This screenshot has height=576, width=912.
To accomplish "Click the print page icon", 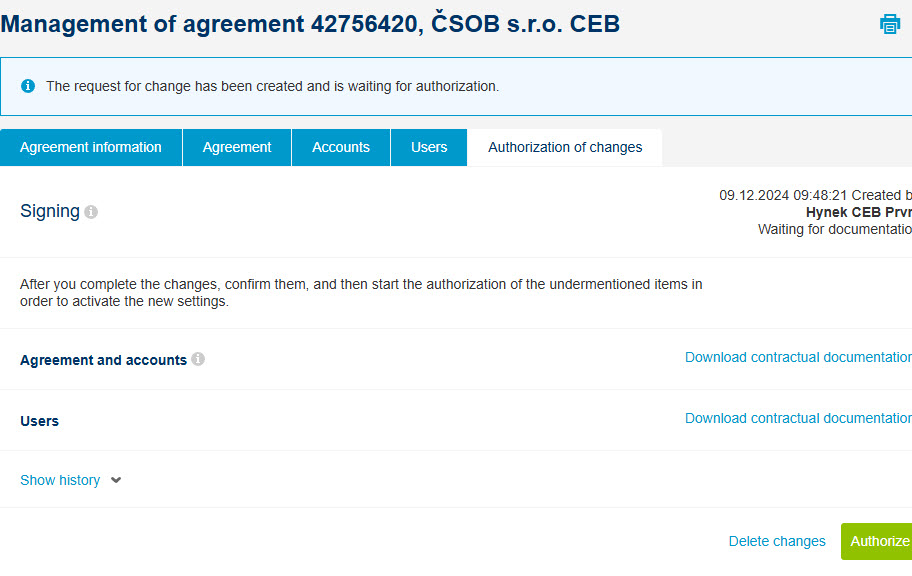I will [x=890, y=24].
